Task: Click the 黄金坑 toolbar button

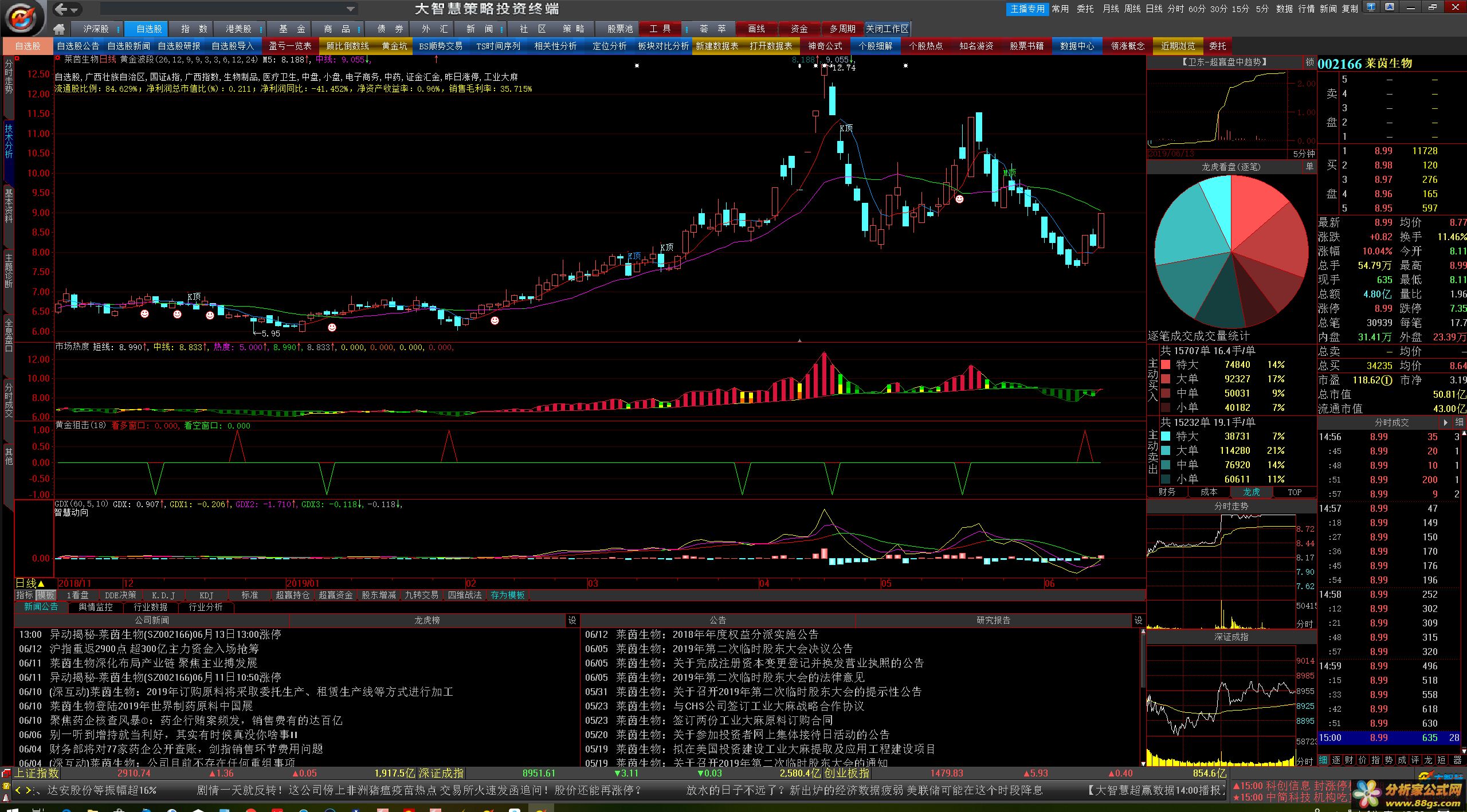Action: [x=394, y=46]
